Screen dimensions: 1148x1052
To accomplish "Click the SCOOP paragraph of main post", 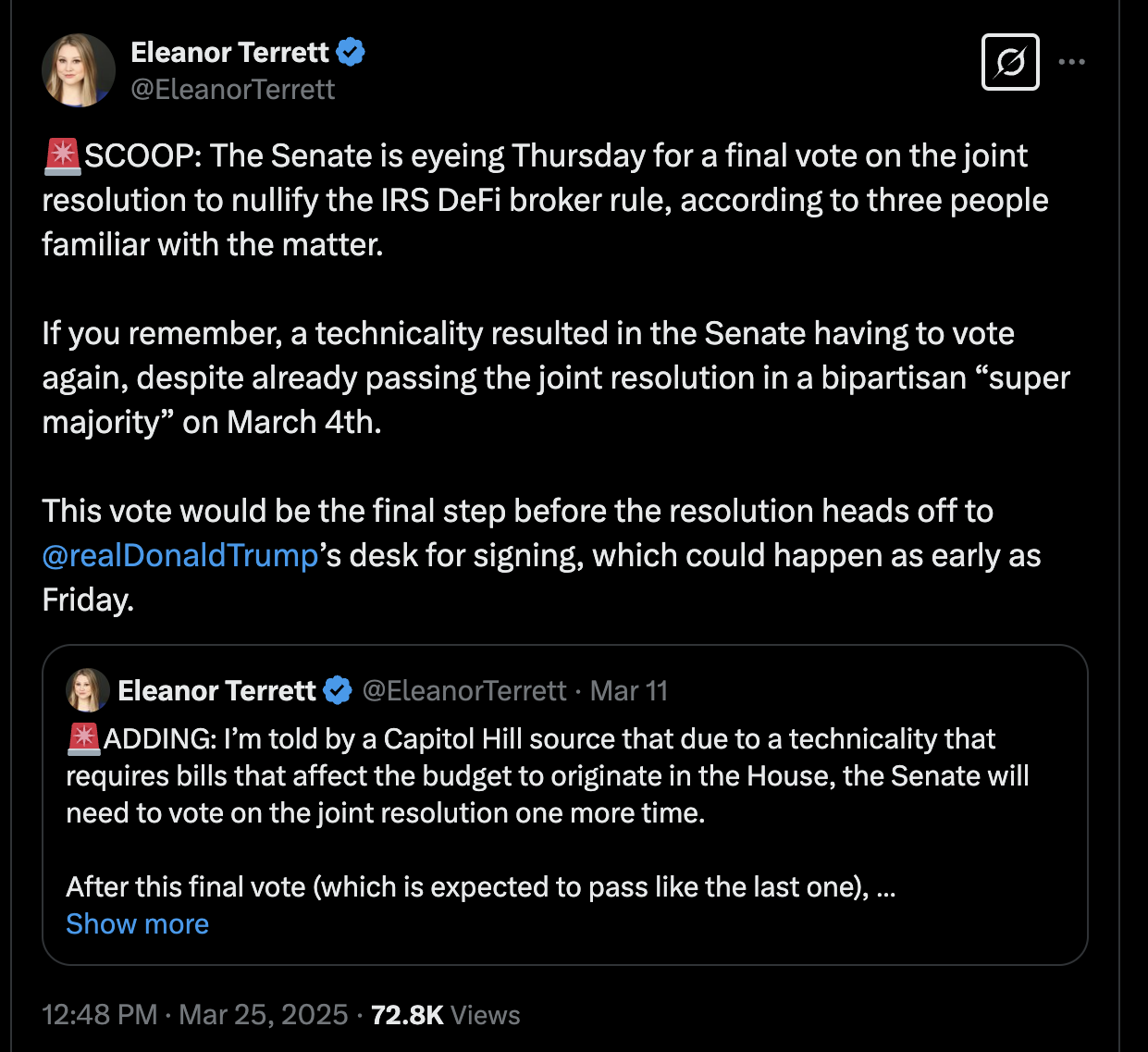I will (x=546, y=200).
